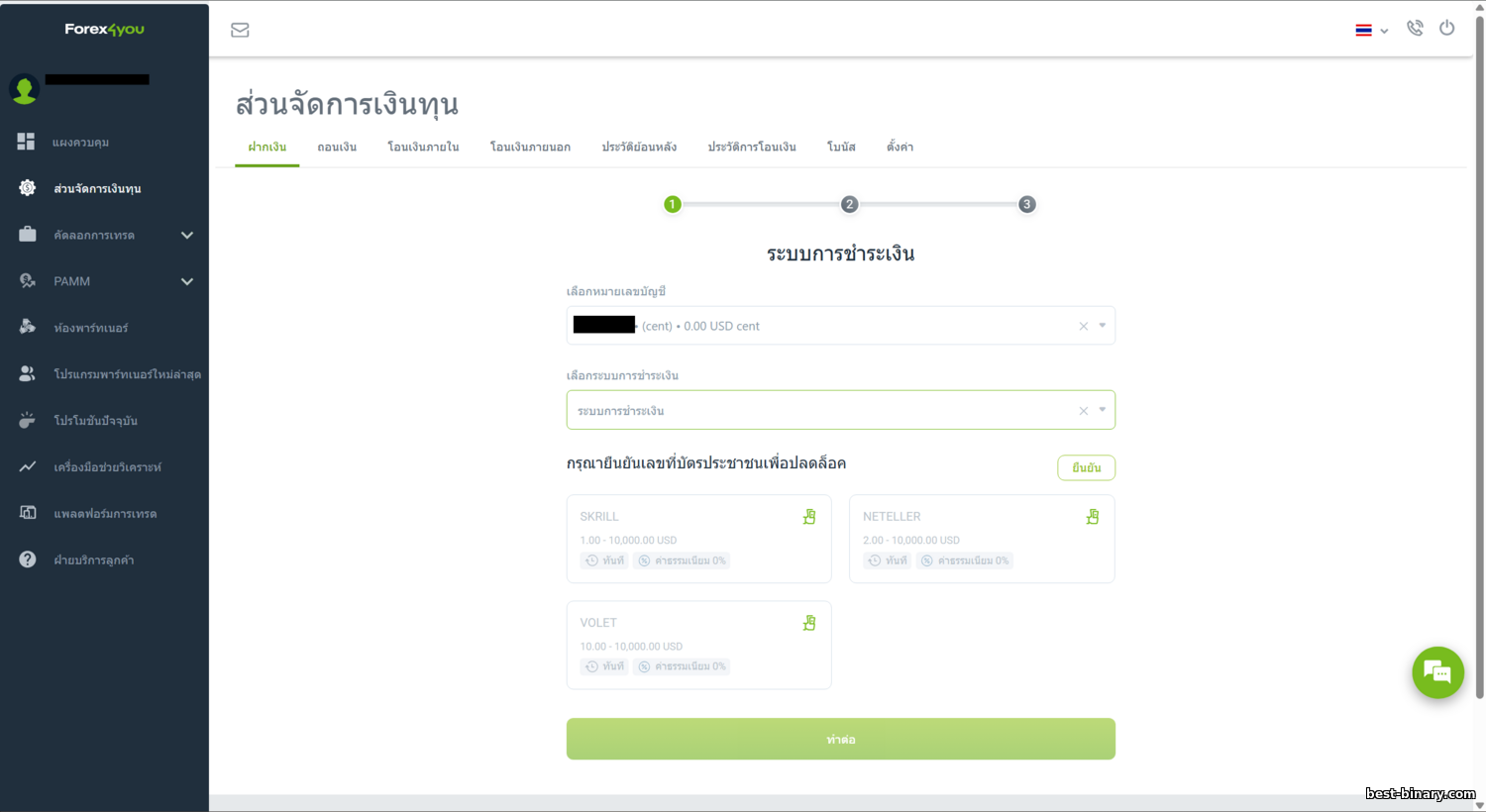This screenshot has height=812, width=1486.
Task: Switch to the ถอนเงิน tab
Action: pyautogui.click(x=337, y=147)
